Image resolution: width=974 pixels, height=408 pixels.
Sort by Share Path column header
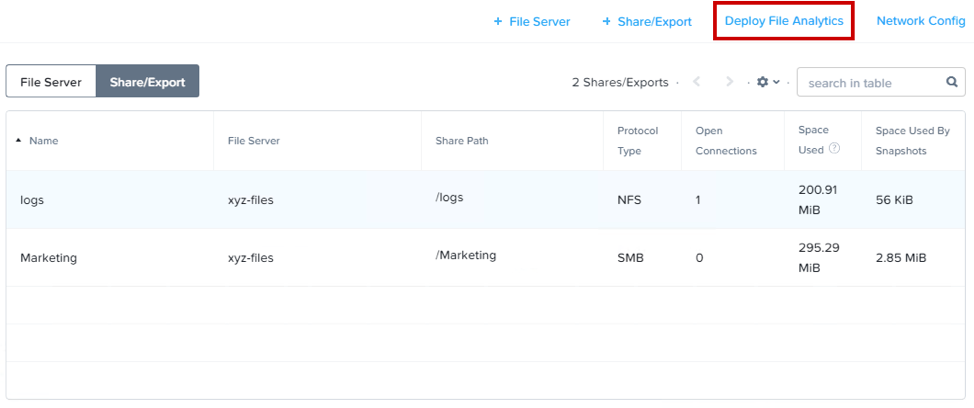point(462,141)
